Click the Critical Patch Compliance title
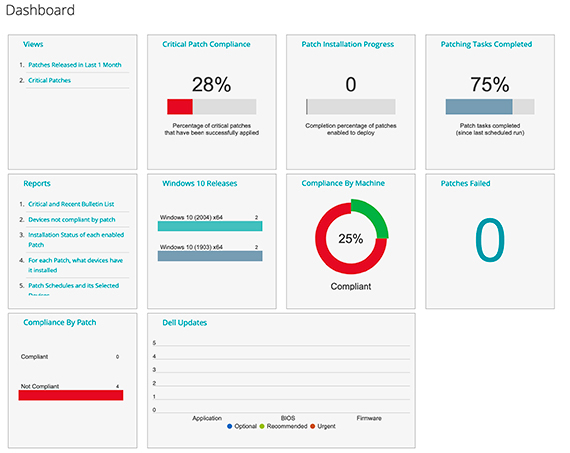Screen dimensions: 570x453 (x=206, y=44)
